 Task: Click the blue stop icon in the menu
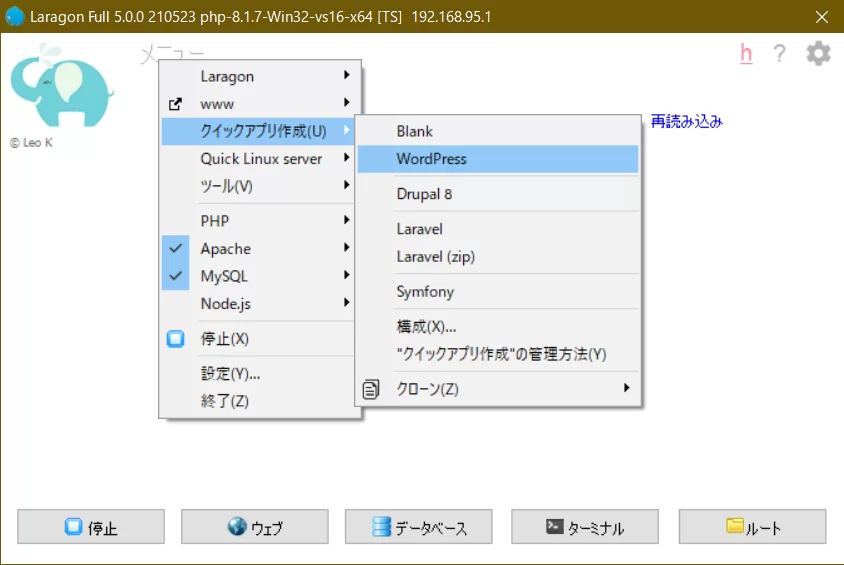click(x=175, y=339)
